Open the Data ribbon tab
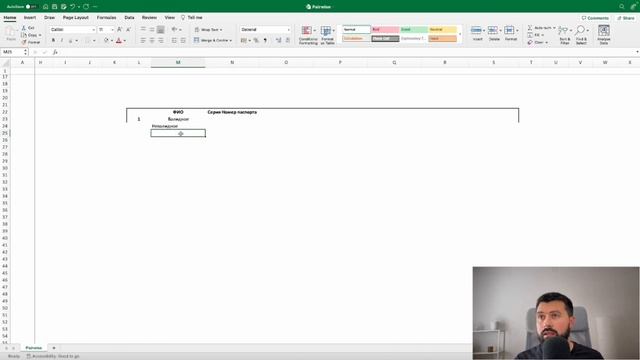Viewport: 640px width, 360px height. tap(129, 18)
